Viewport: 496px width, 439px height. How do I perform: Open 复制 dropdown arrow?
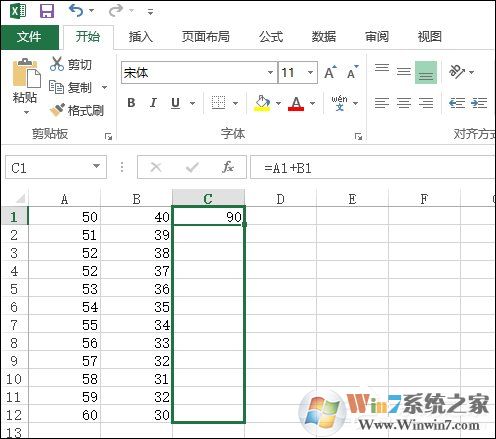point(105,87)
